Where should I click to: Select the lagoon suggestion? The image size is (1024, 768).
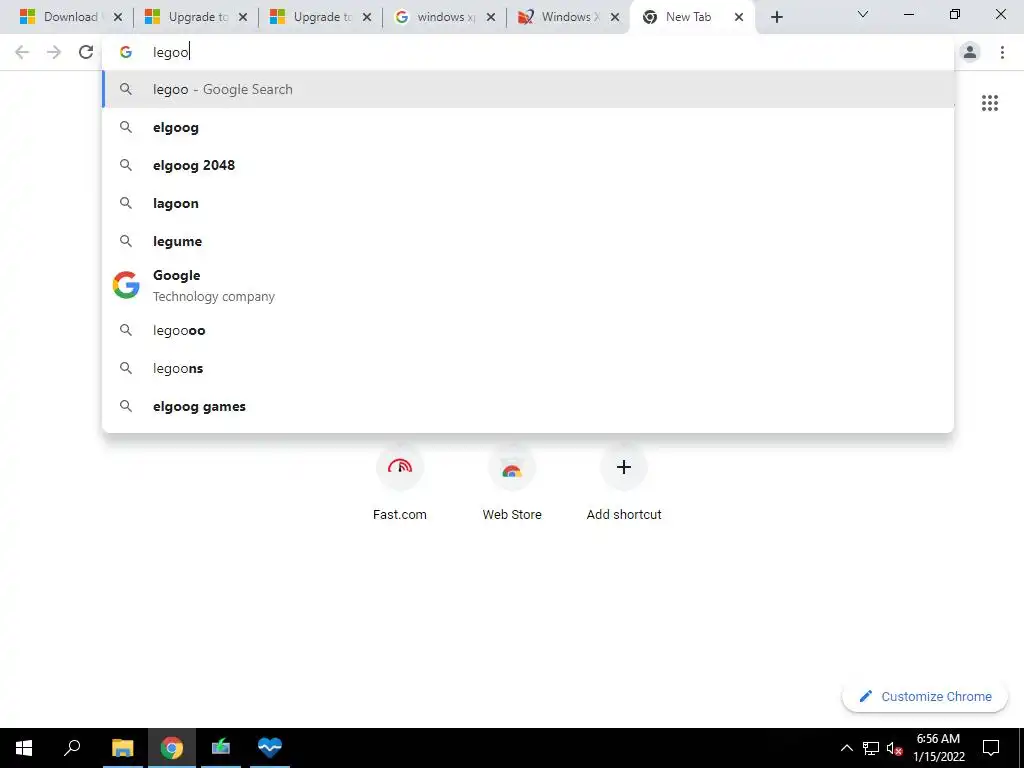[528, 203]
